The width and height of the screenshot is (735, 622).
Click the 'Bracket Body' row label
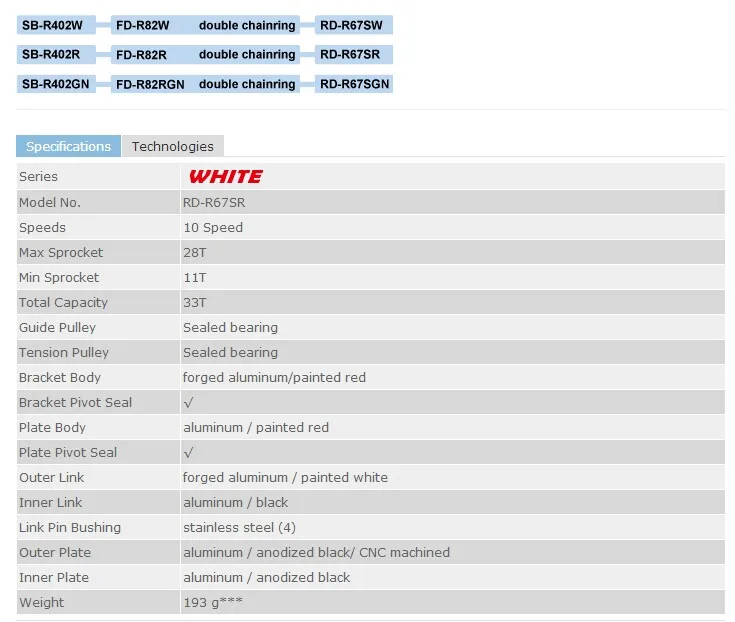60,378
